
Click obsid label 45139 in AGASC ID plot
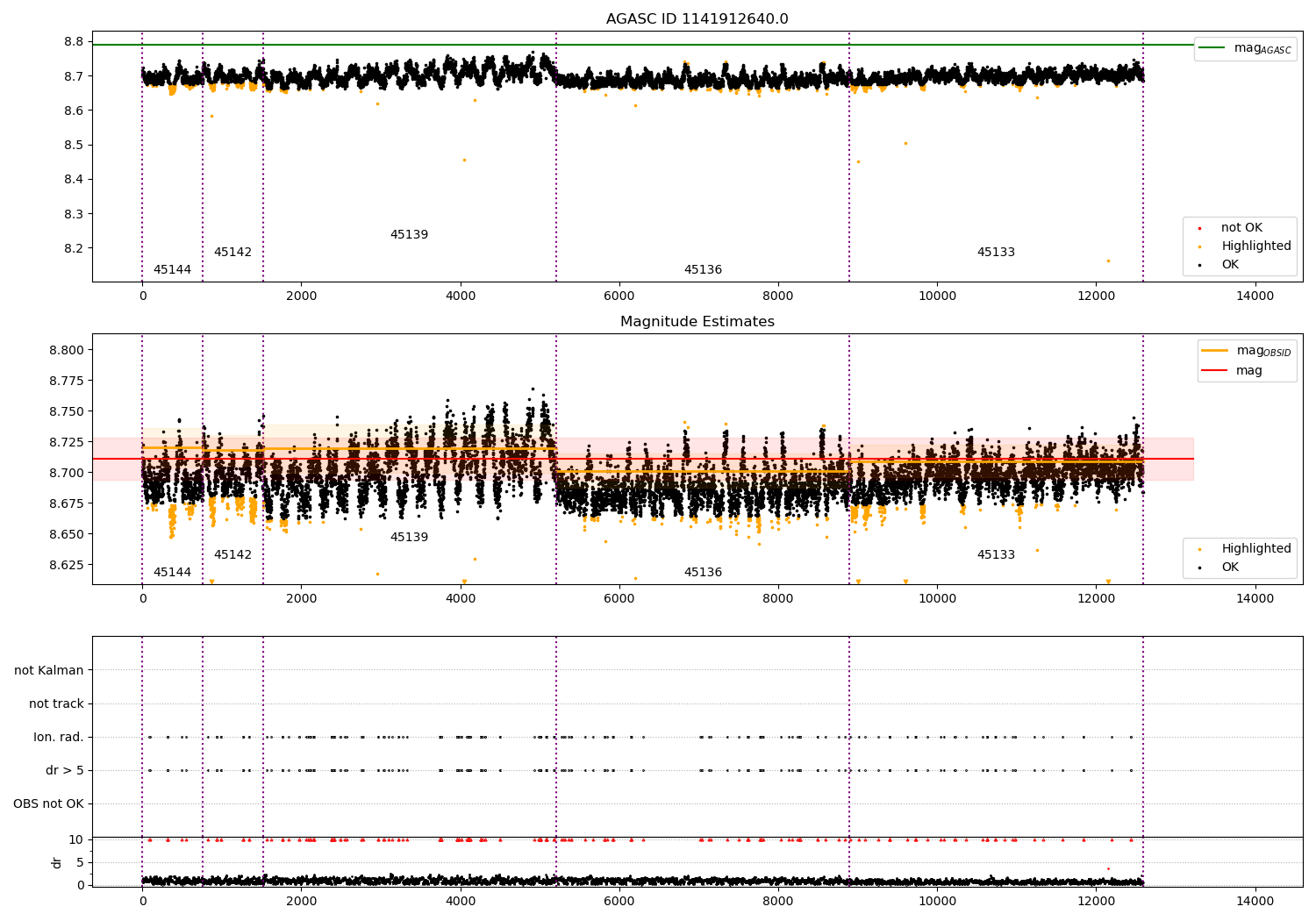click(409, 235)
